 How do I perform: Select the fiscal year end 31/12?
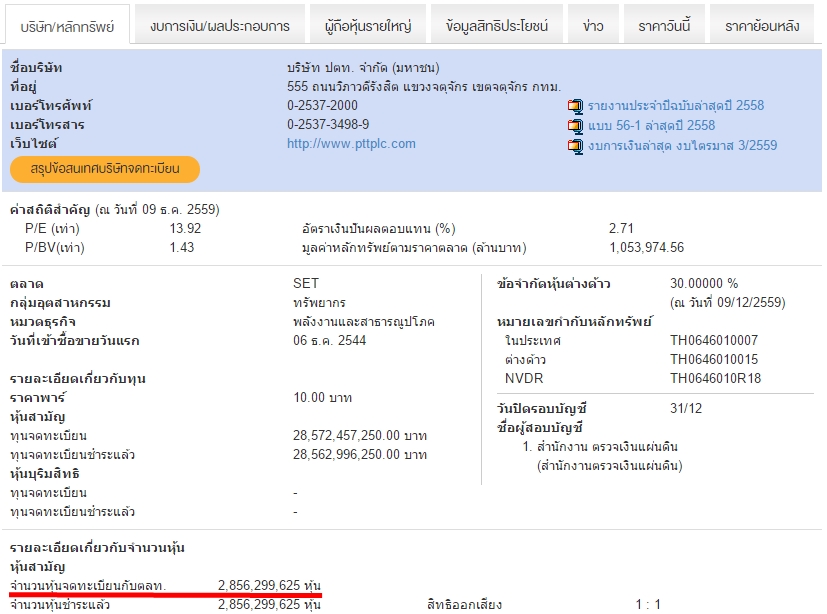(686, 408)
